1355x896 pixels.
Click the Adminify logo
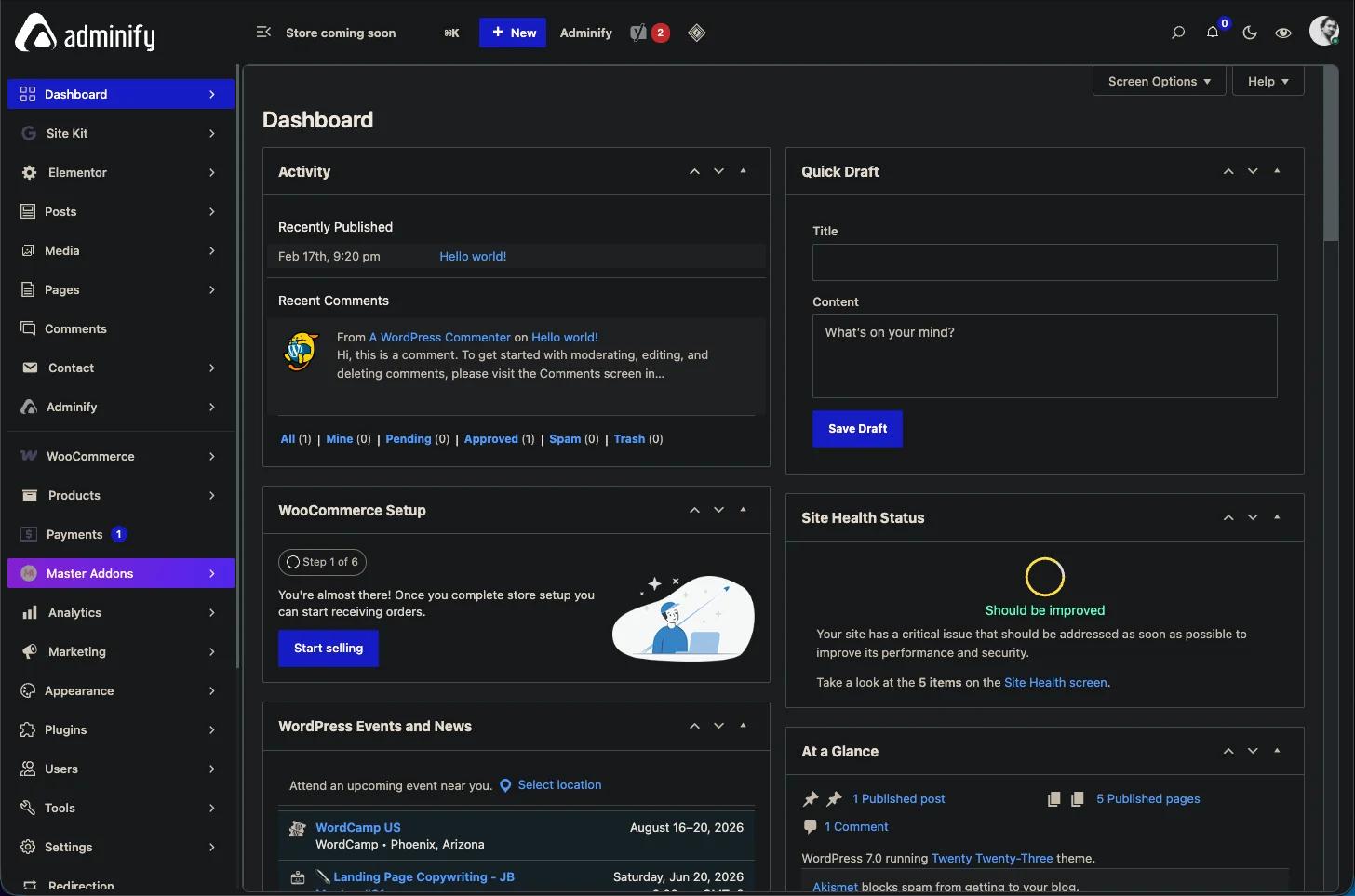[85, 33]
